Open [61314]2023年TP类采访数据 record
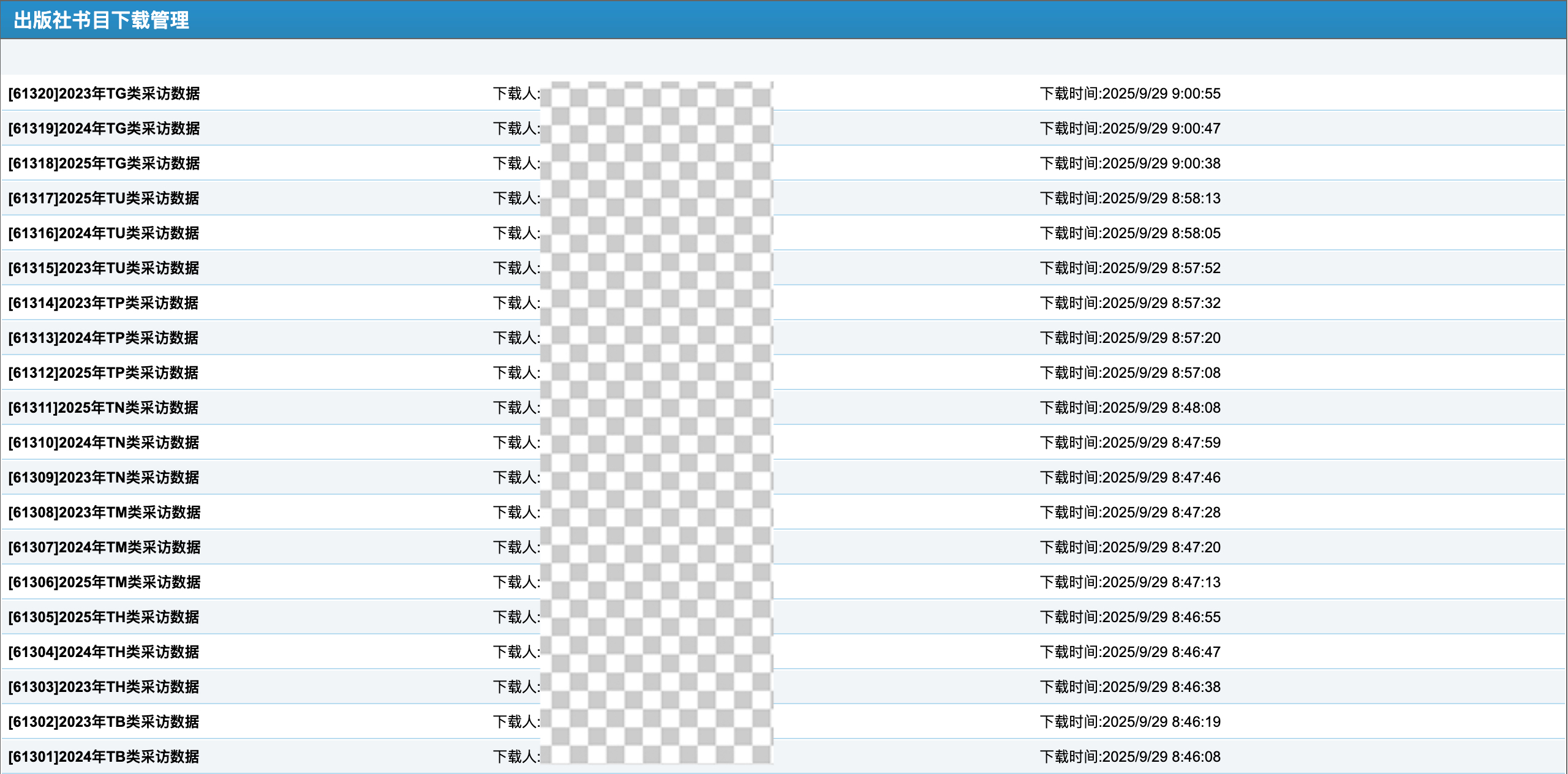 (104, 303)
